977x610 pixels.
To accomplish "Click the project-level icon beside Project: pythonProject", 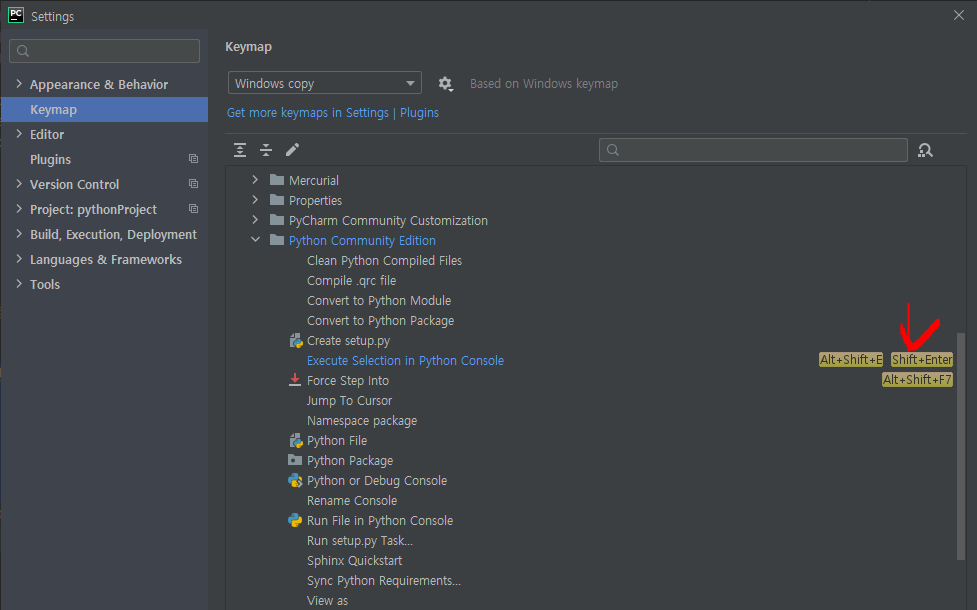I will coord(194,209).
